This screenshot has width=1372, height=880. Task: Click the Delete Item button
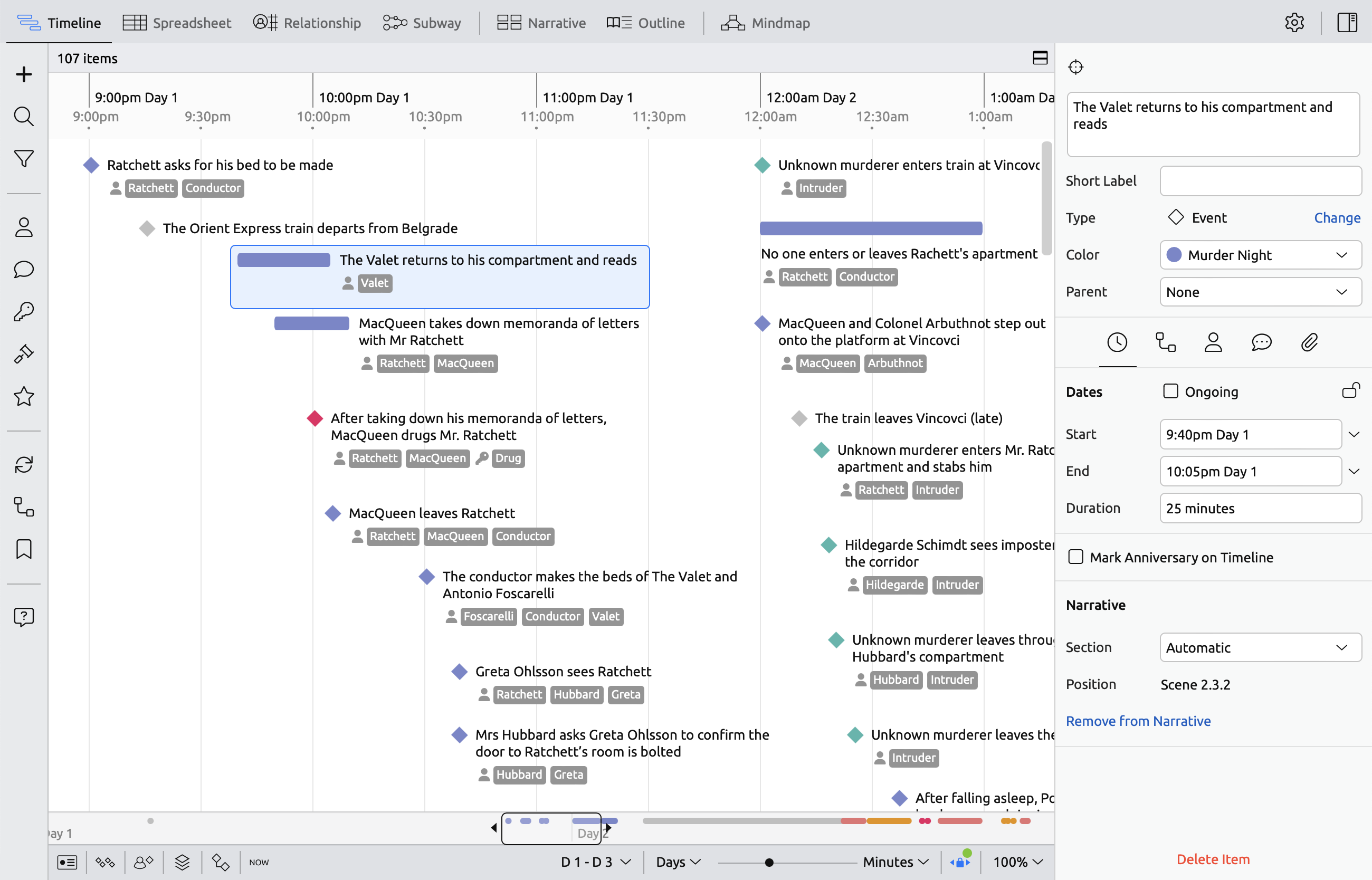[x=1212, y=859]
